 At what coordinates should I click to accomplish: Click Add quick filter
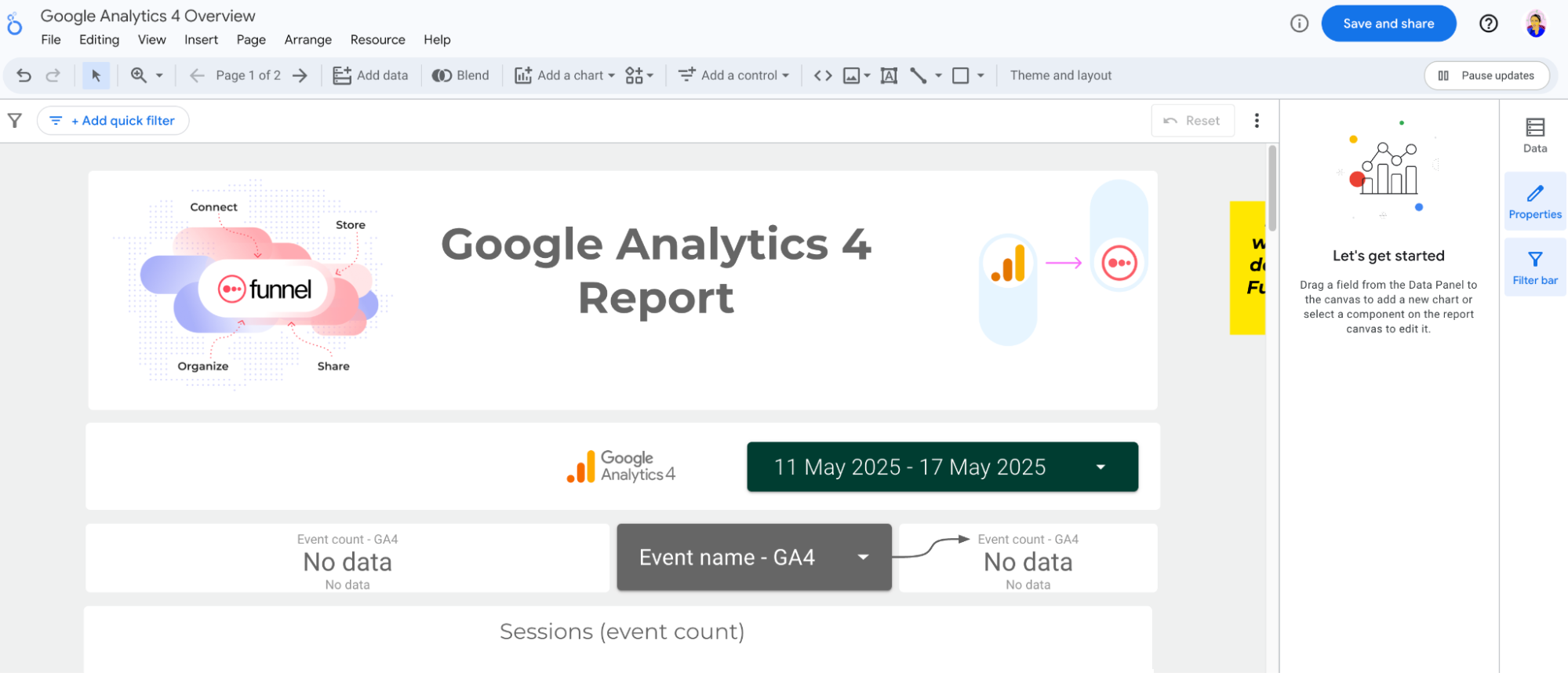tap(113, 121)
